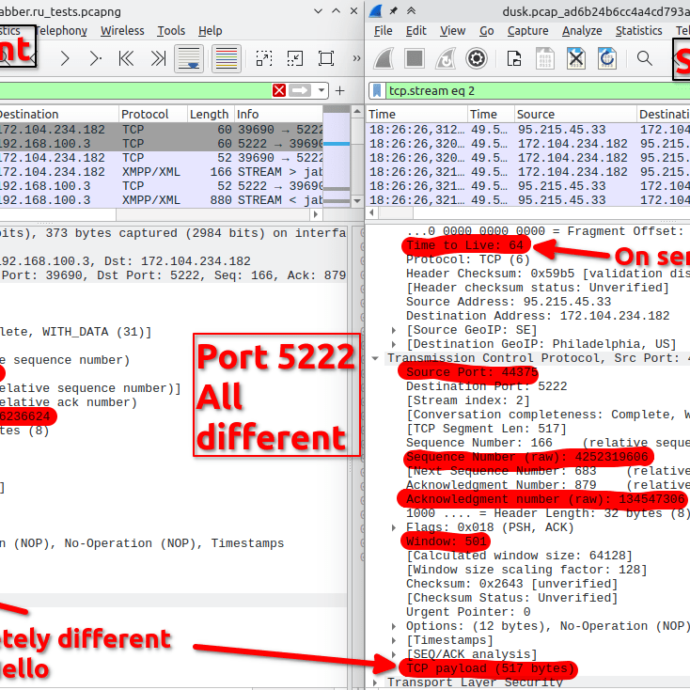Open Statistics menu in right window
The image size is (690, 690).
click(x=639, y=31)
